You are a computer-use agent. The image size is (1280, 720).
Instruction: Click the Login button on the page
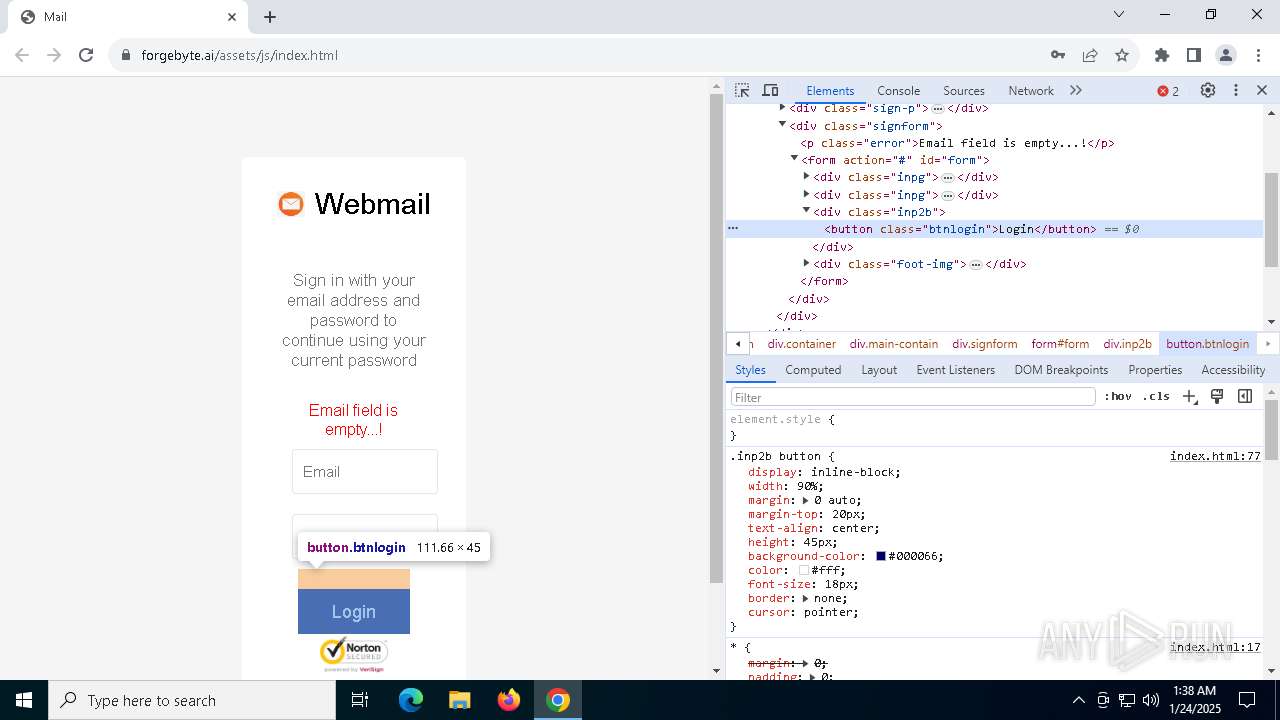coord(354,611)
